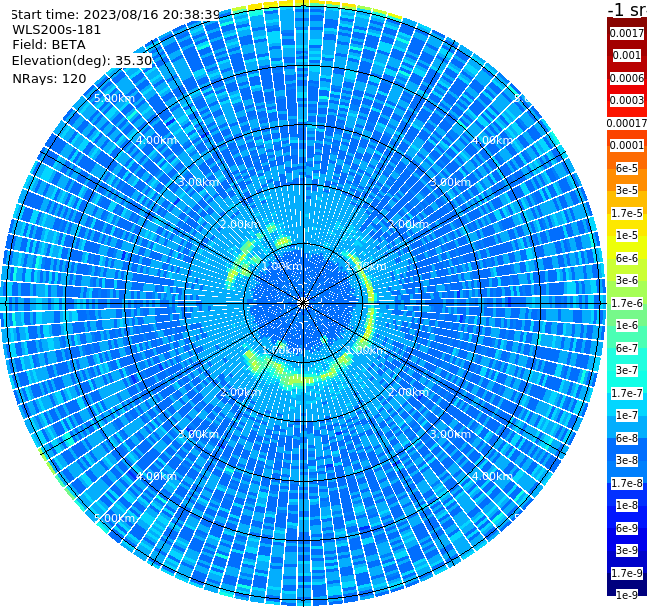Click the upper-left 3.00km range ring label
The image size is (647, 607).
pyautogui.click(x=198, y=182)
